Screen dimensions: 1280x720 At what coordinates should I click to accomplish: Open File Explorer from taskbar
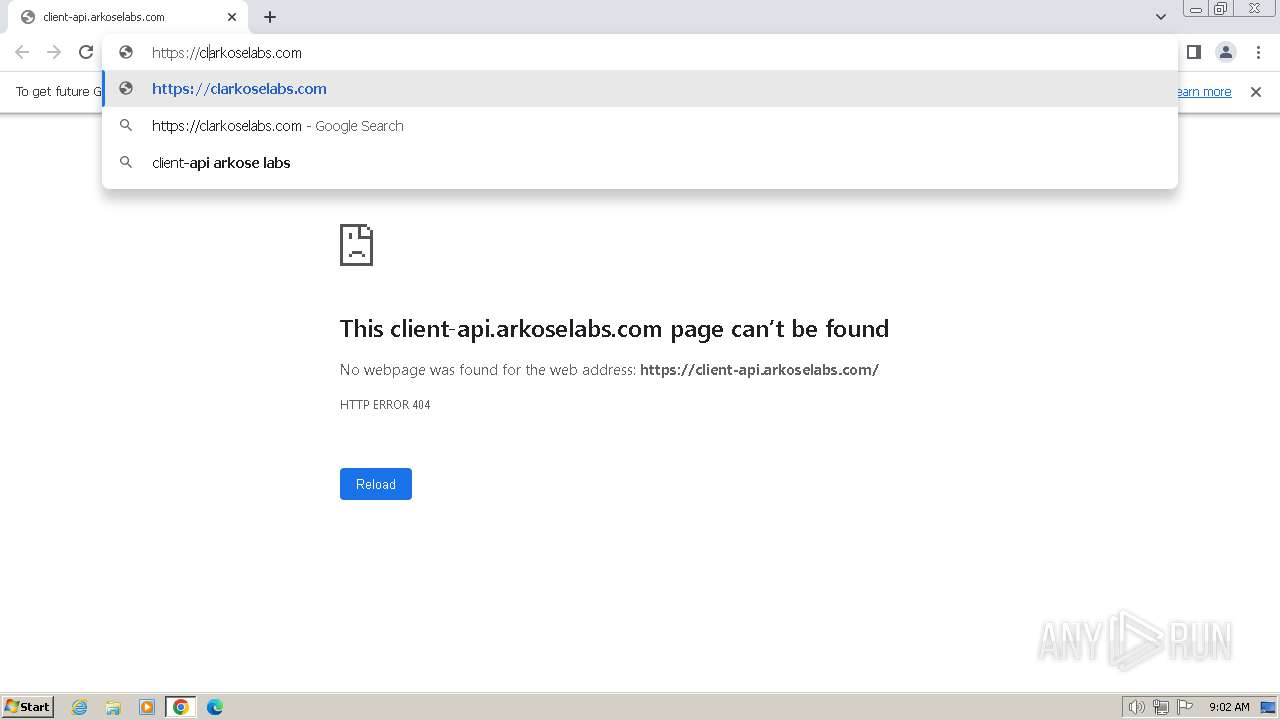113,707
